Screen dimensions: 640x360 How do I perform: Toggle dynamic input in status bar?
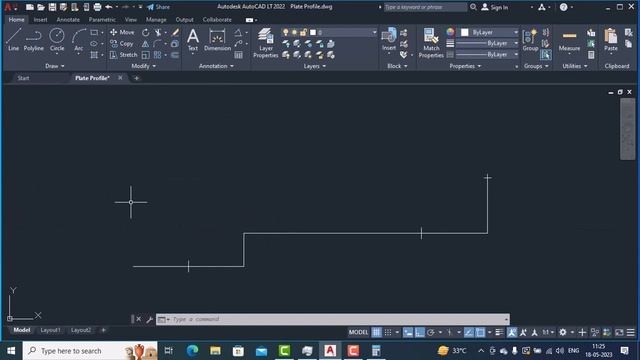[408, 332]
